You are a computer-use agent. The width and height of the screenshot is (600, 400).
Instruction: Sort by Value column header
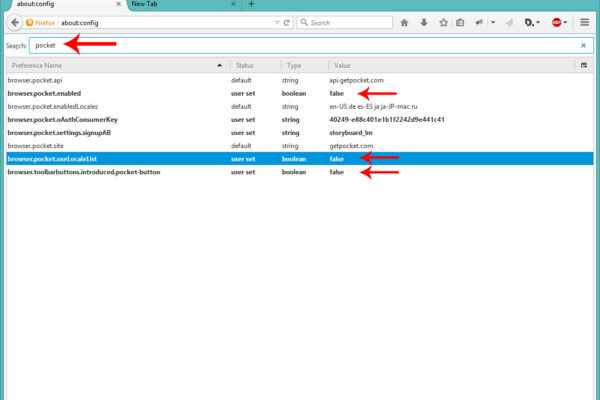(451, 65)
